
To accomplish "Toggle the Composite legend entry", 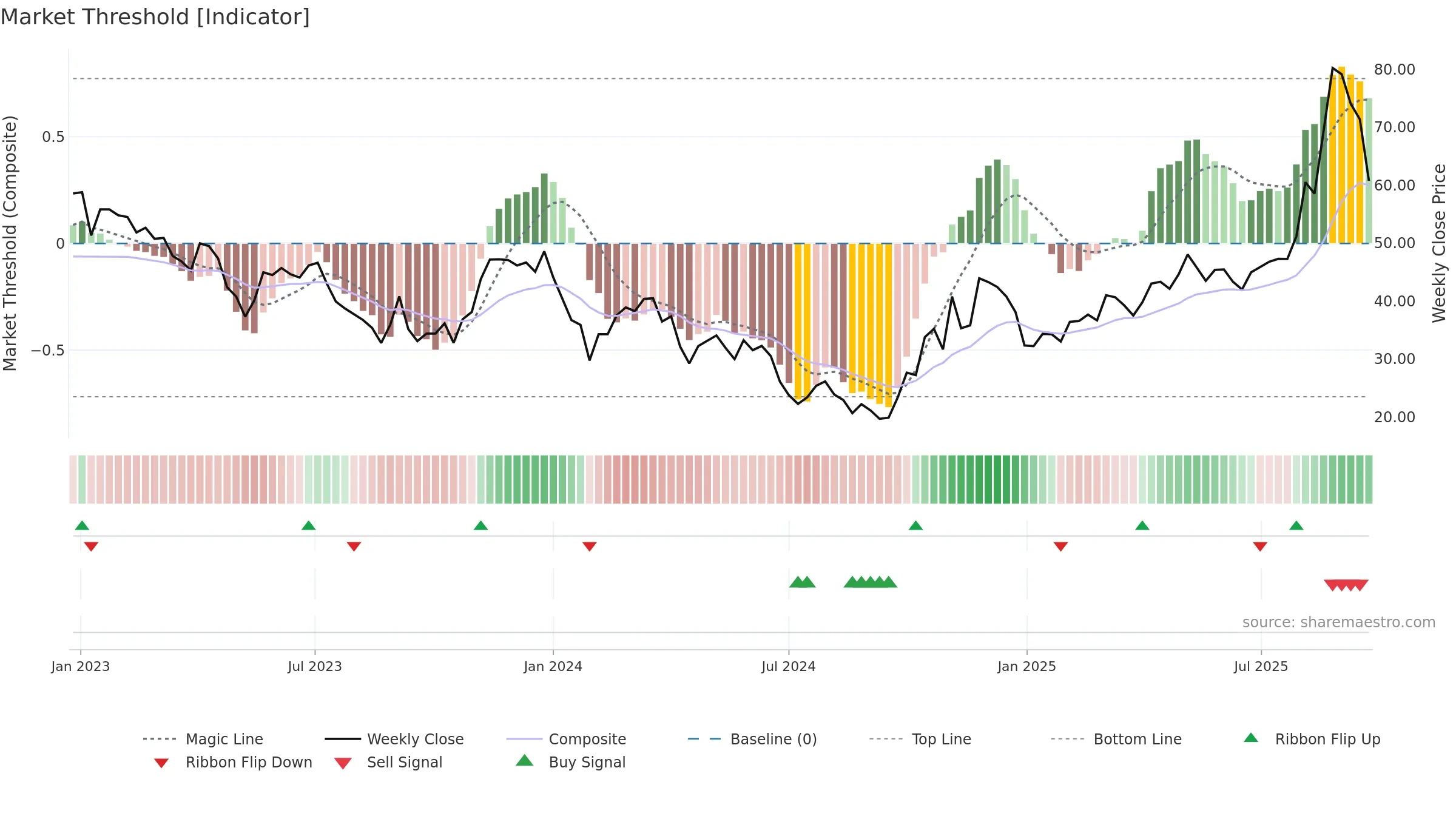I will coord(567,739).
